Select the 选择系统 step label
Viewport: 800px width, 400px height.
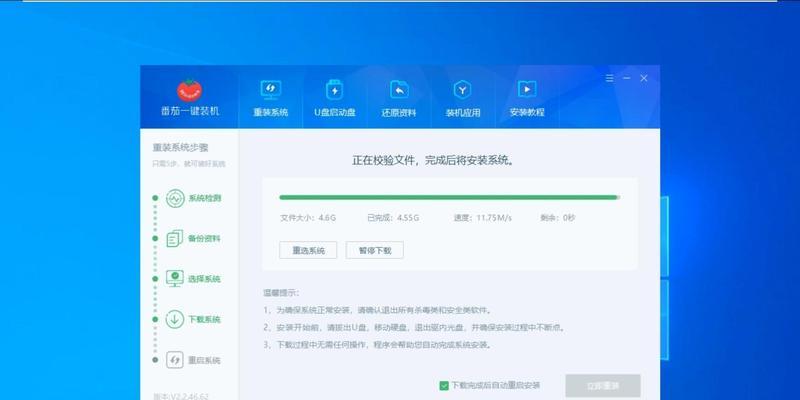(x=205, y=279)
